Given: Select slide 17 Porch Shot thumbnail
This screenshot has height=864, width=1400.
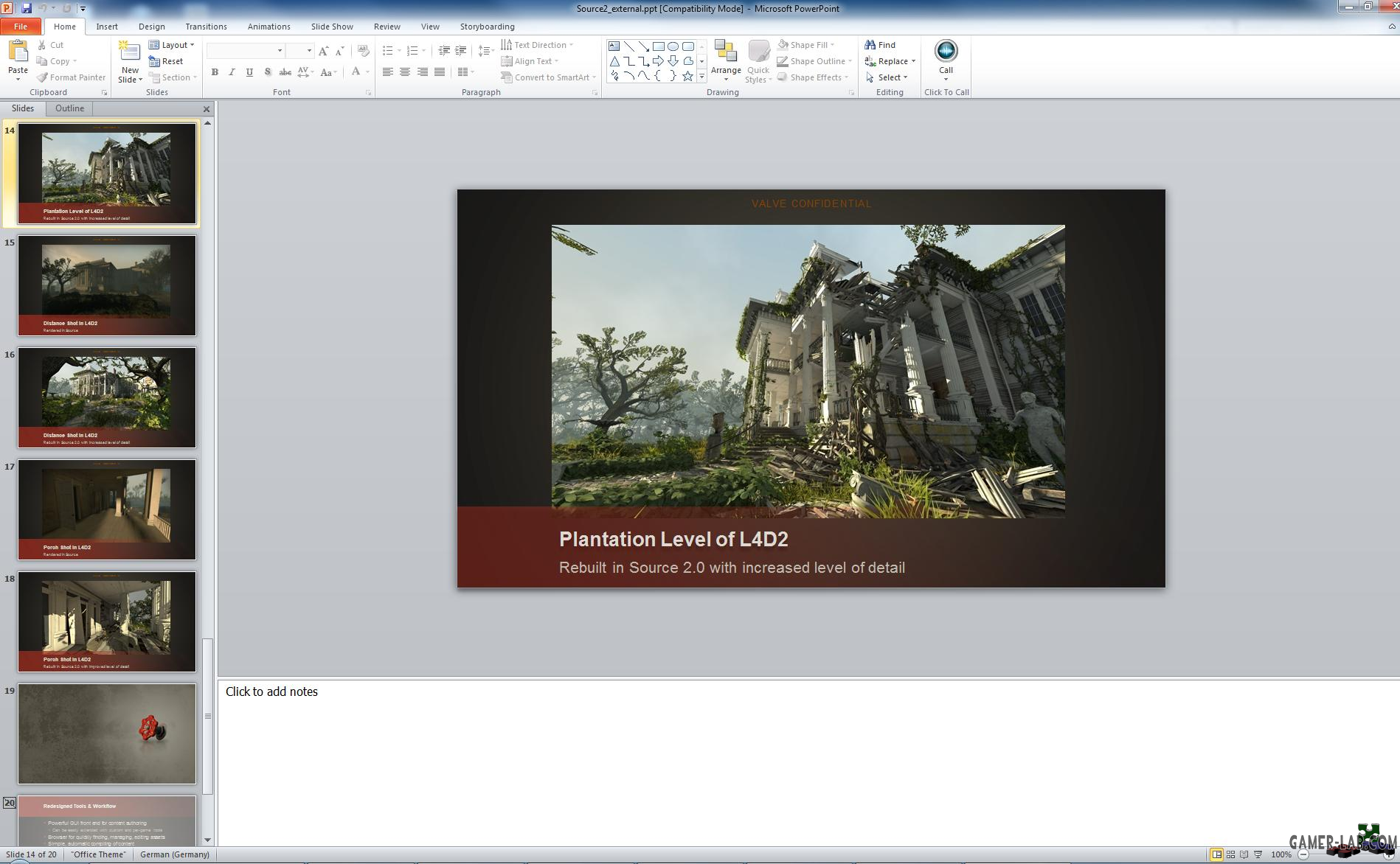Looking at the screenshot, I should (107, 509).
